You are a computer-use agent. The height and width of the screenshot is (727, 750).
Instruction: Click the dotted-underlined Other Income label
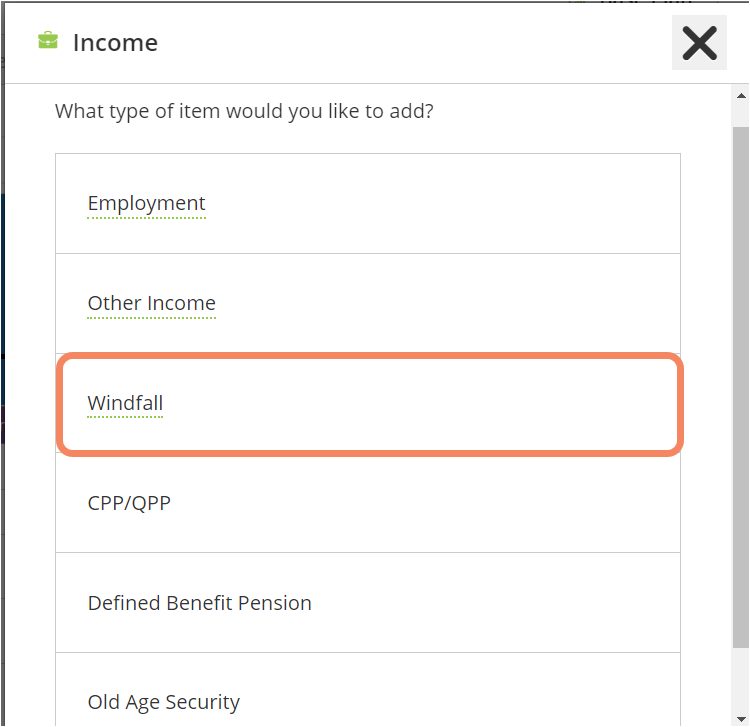tap(151, 303)
